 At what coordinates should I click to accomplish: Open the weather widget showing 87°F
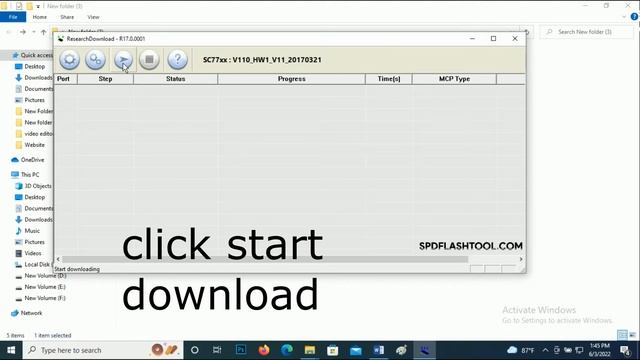pyautogui.click(x=521, y=350)
